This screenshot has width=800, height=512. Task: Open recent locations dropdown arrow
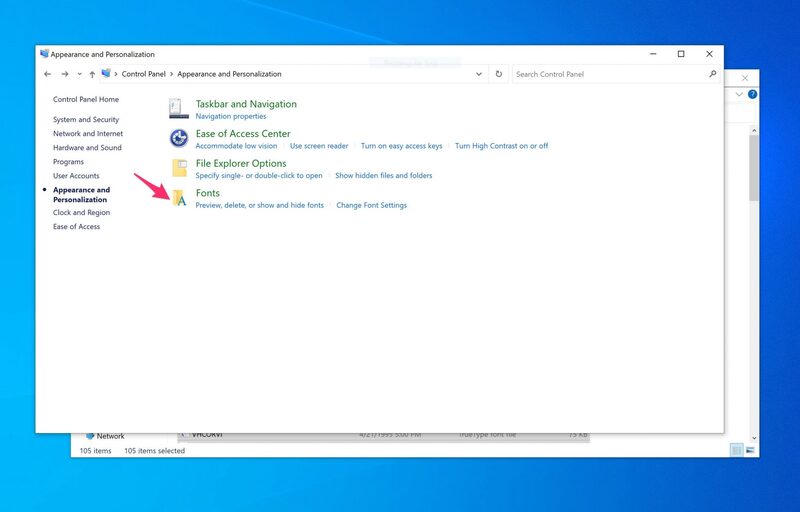coord(80,74)
